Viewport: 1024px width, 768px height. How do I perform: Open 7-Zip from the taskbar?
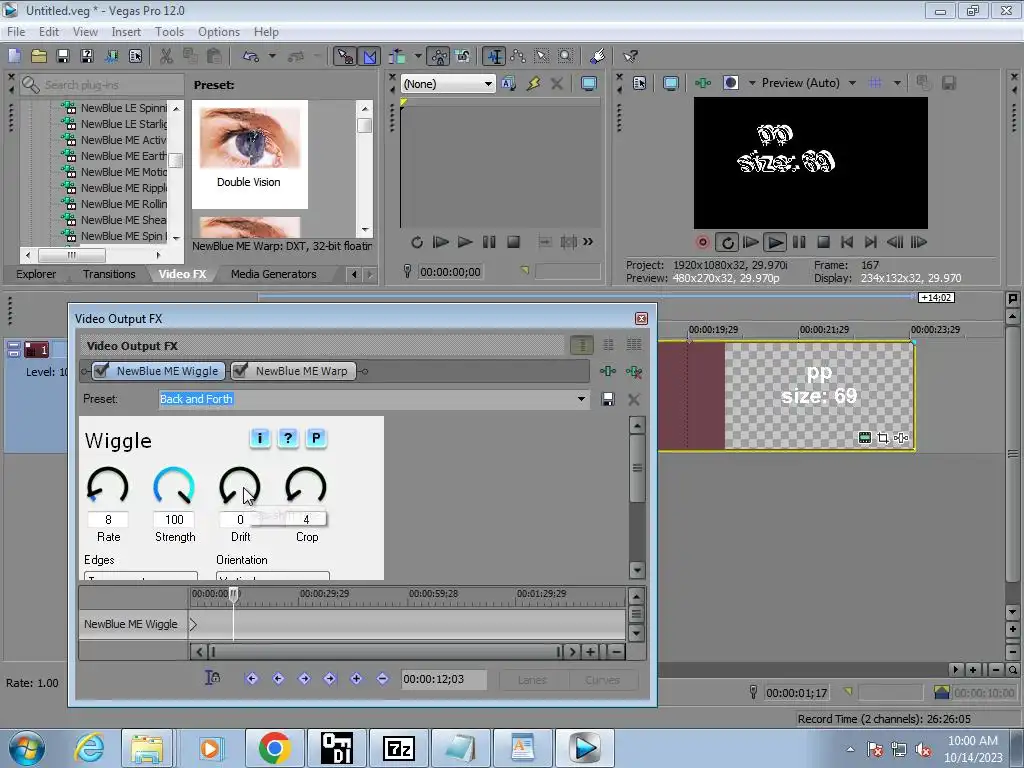(399, 748)
